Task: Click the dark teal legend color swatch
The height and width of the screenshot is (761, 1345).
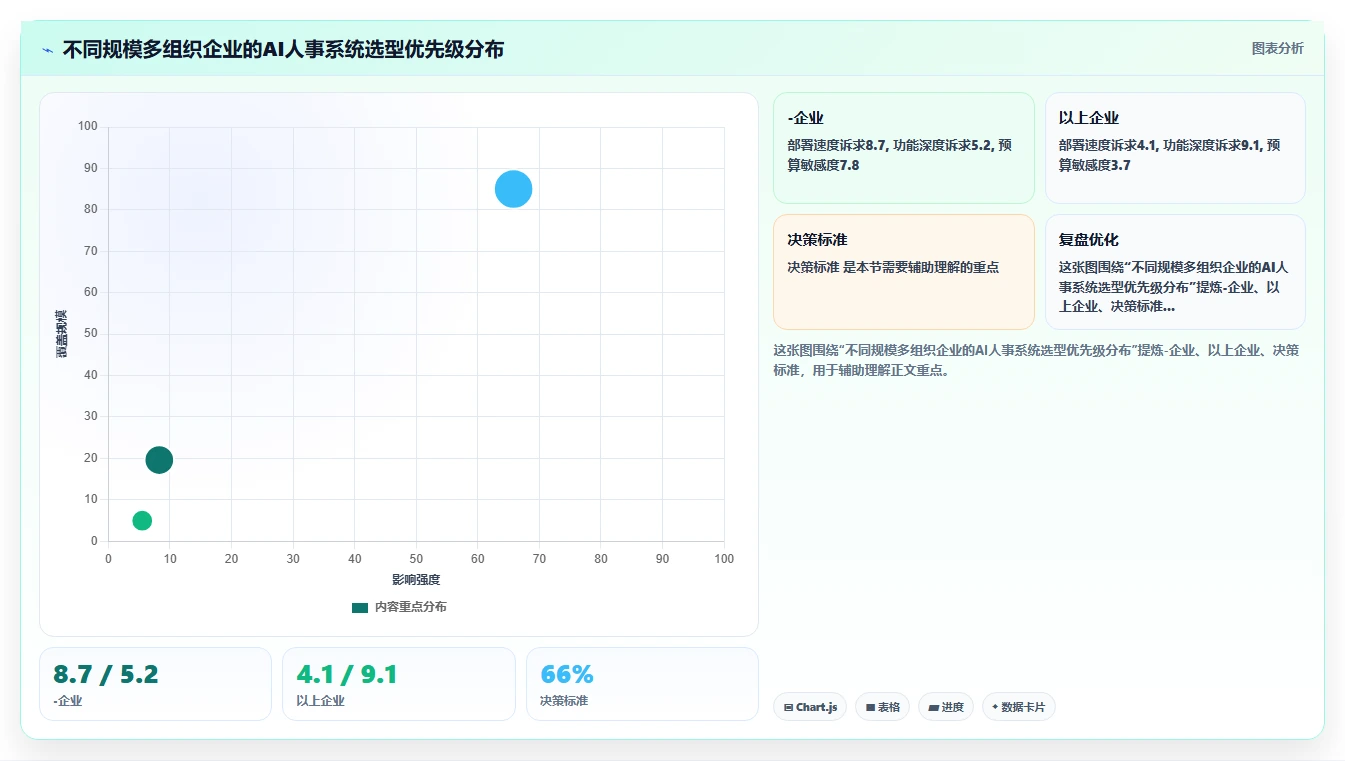Action: pyautogui.click(x=360, y=607)
